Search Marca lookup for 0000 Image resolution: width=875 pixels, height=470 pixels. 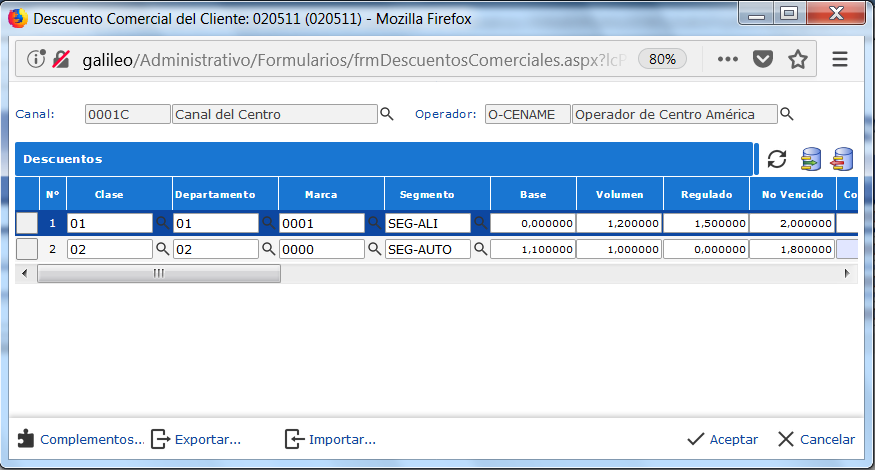click(374, 248)
